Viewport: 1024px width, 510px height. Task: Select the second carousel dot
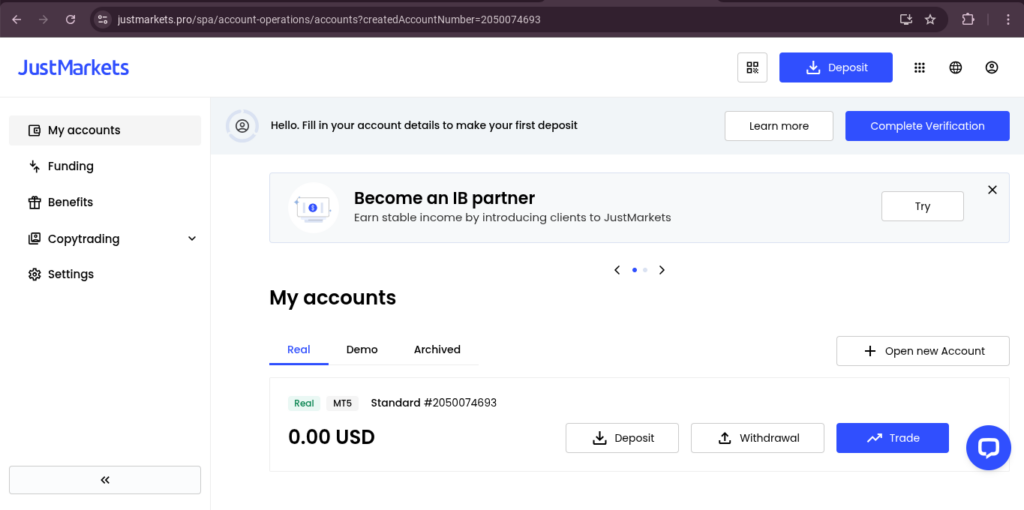click(x=645, y=270)
